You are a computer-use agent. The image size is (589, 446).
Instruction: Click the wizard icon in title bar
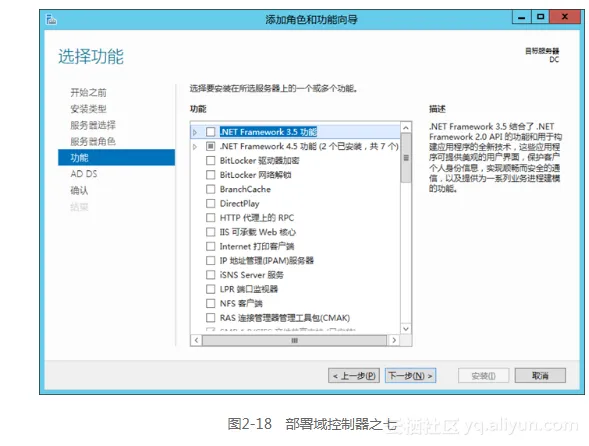click(51, 19)
